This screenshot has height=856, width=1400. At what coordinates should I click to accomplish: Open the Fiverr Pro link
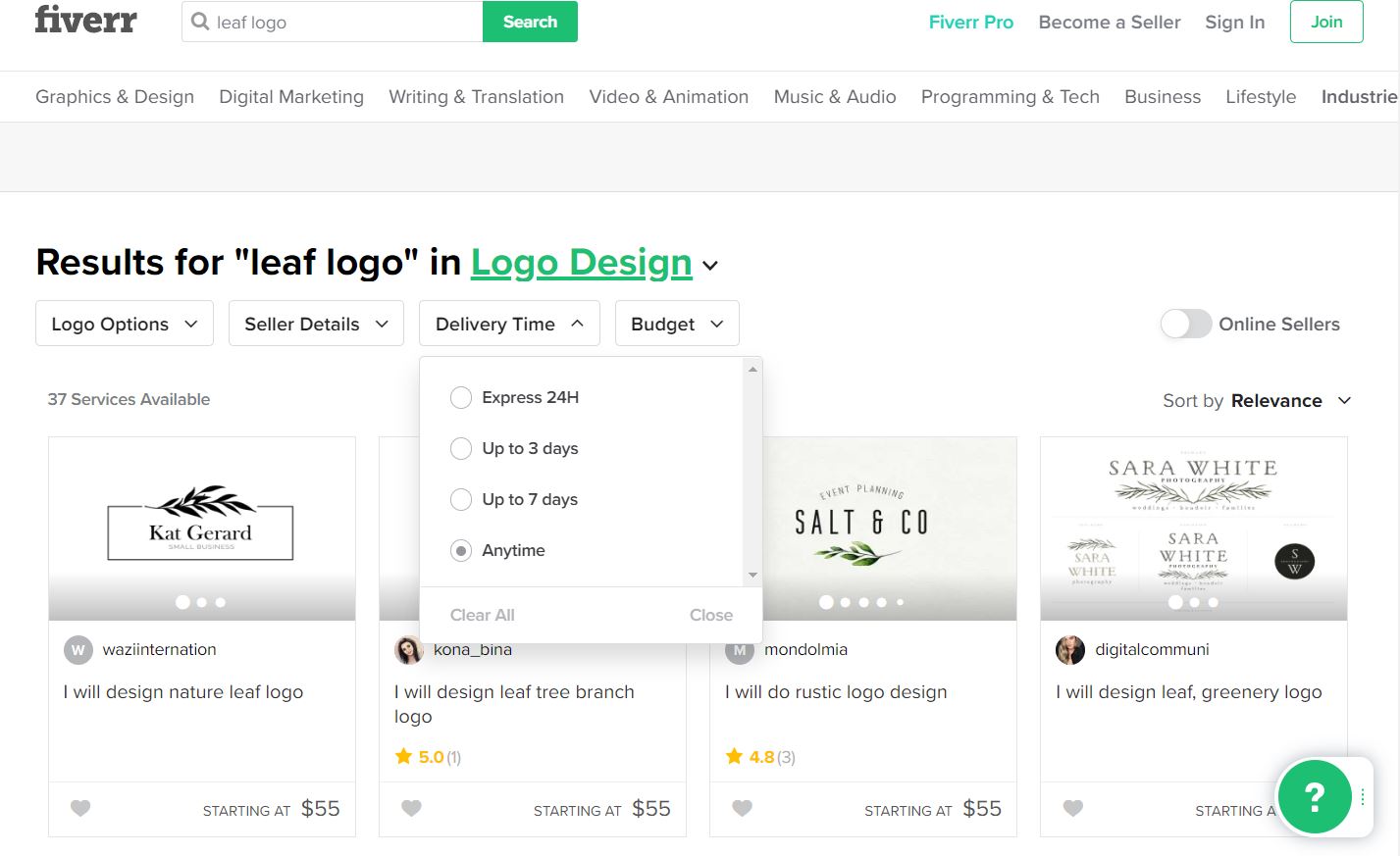point(970,22)
